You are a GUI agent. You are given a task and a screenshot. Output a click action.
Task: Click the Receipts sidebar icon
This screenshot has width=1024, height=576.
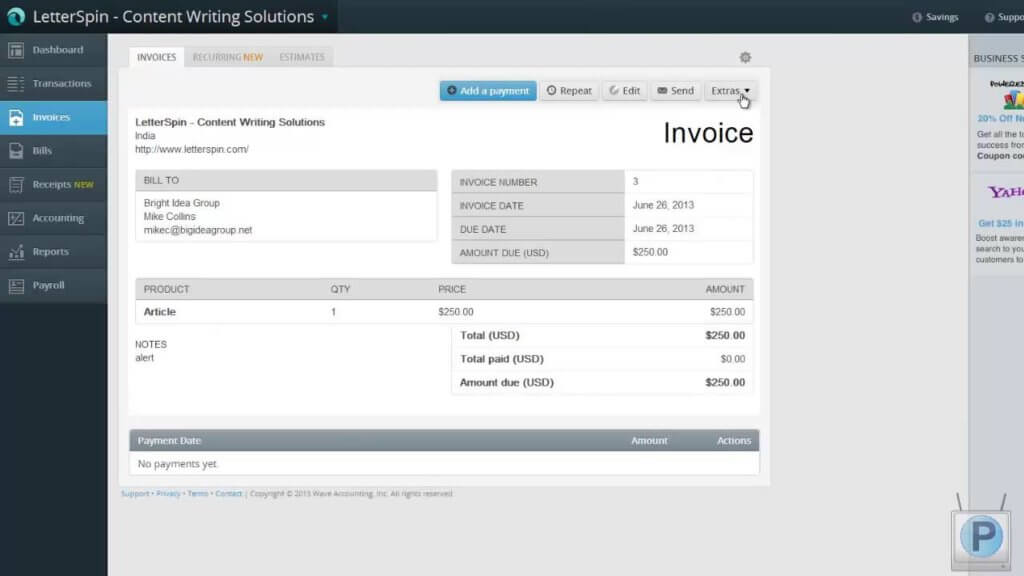point(16,185)
